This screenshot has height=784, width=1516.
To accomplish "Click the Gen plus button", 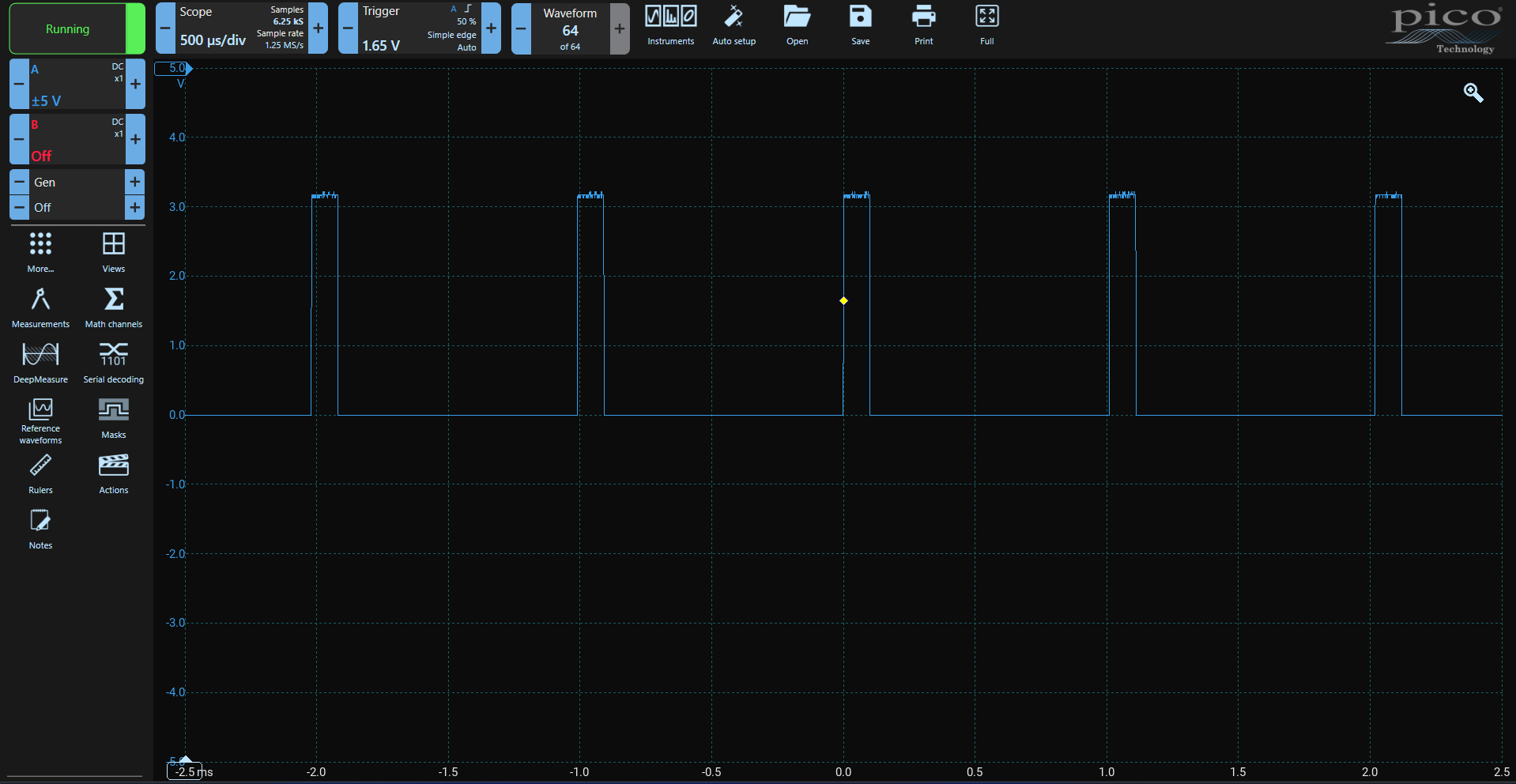I will pos(135,182).
